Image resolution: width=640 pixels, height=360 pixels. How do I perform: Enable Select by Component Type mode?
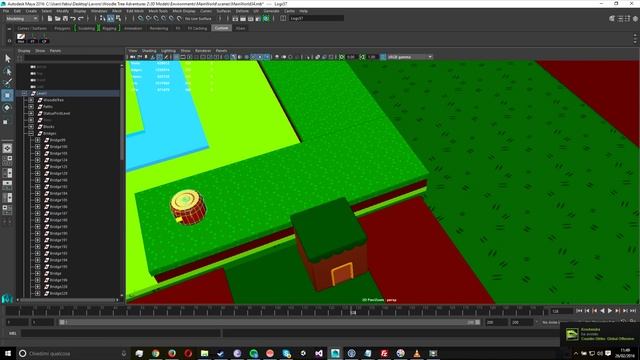tap(118, 18)
